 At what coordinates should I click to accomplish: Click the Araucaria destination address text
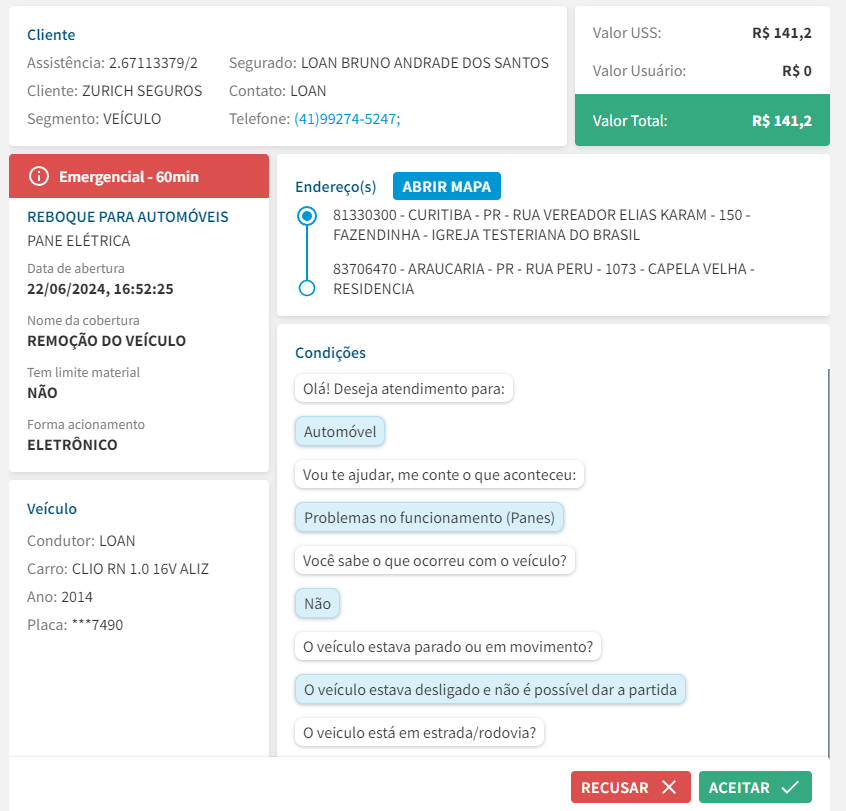click(543, 279)
